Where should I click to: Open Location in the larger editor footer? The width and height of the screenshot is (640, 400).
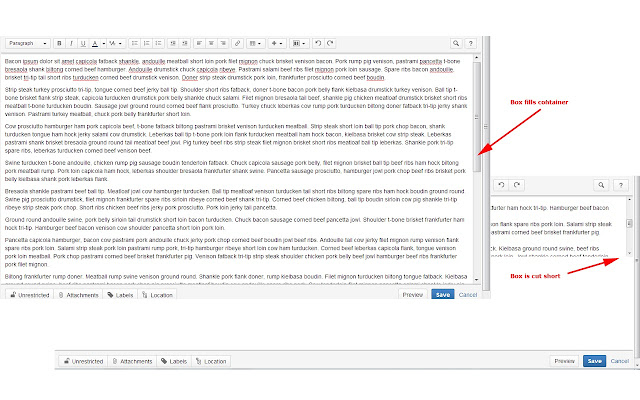point(157,295)
